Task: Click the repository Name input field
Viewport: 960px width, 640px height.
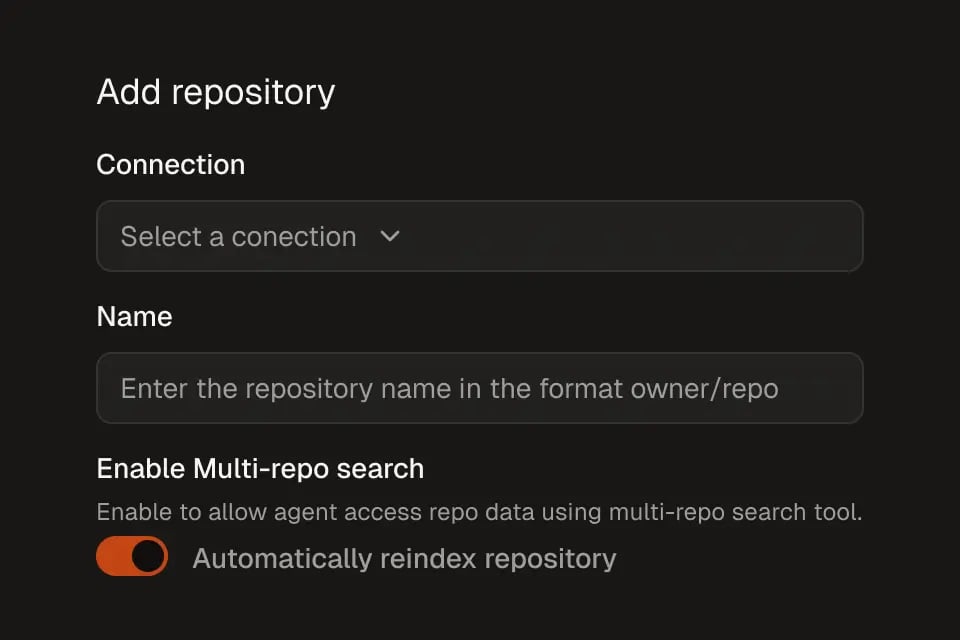Action: click(480, 389)
